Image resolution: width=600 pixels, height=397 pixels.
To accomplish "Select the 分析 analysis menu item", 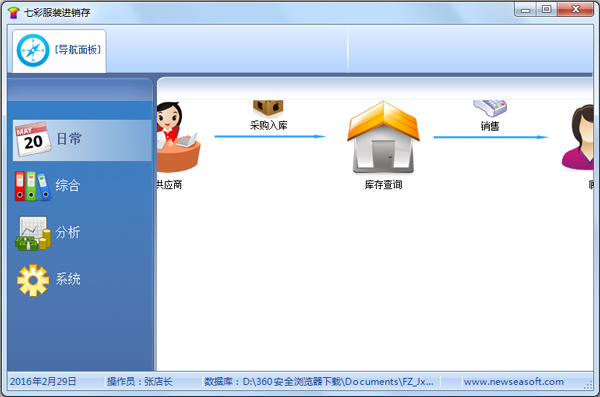I will [82, 233].
